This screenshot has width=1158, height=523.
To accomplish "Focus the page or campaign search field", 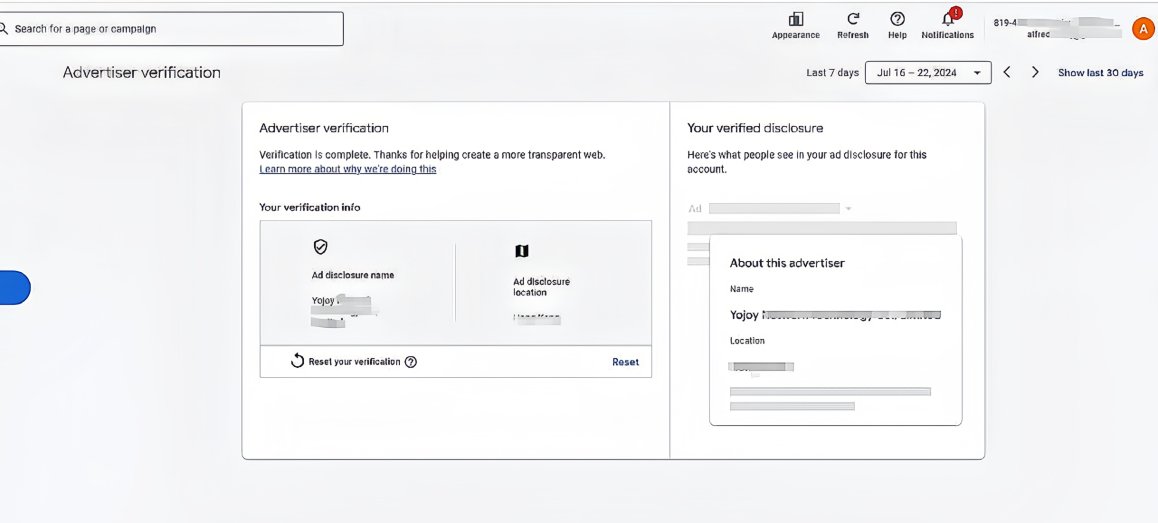I will 171,29.
